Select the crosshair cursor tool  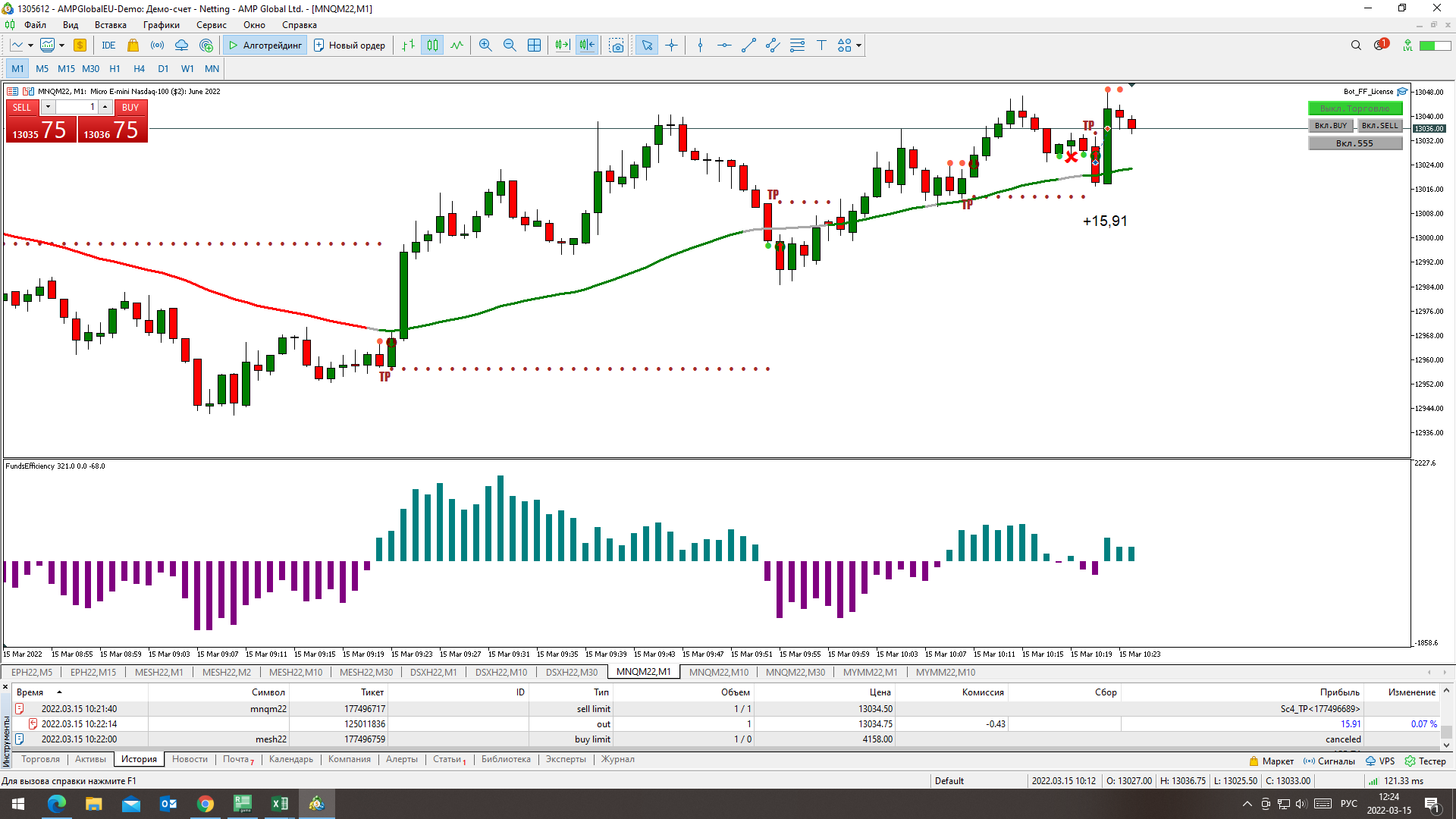click(x=671, y=45)
